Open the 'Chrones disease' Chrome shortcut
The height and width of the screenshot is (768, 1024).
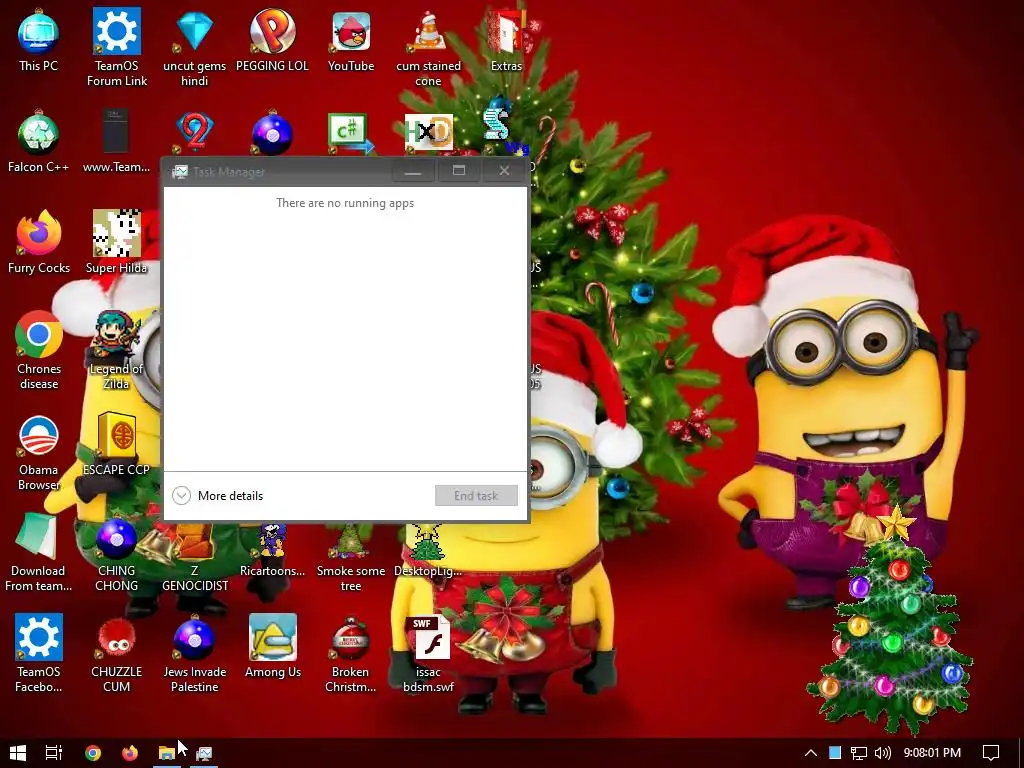coord(39,351)
